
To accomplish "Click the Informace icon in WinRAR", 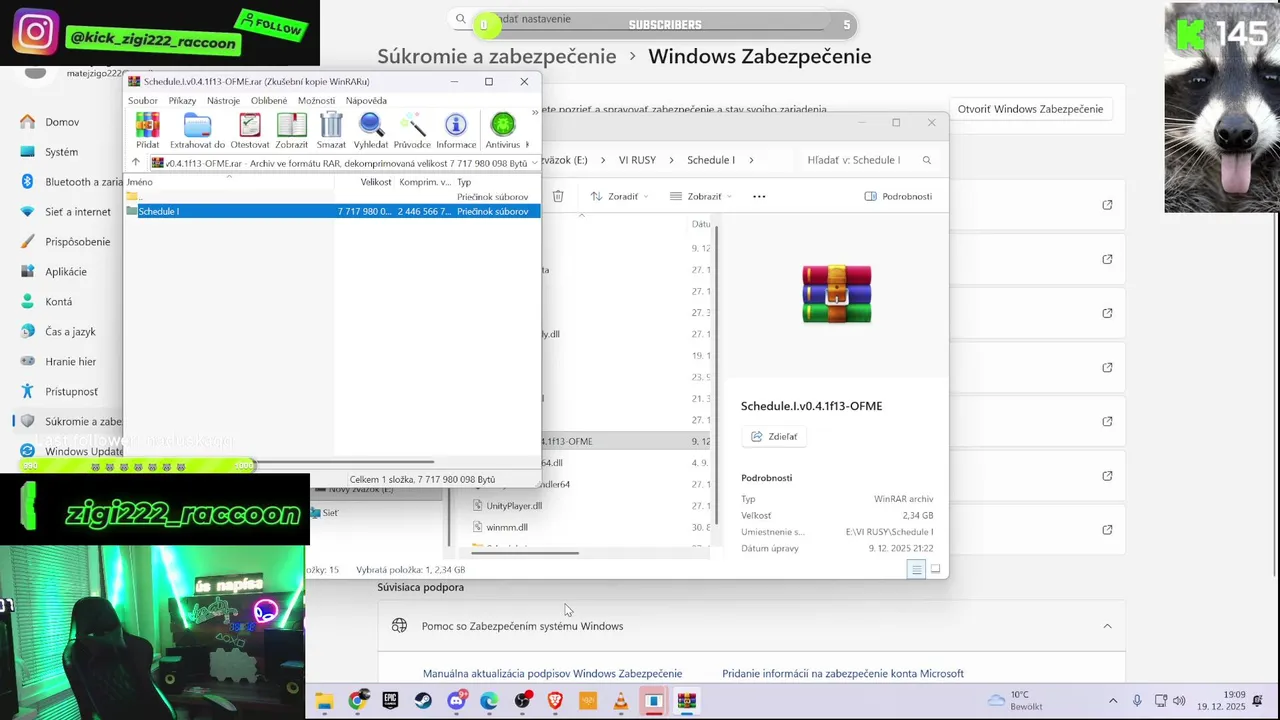I will 456,130.
